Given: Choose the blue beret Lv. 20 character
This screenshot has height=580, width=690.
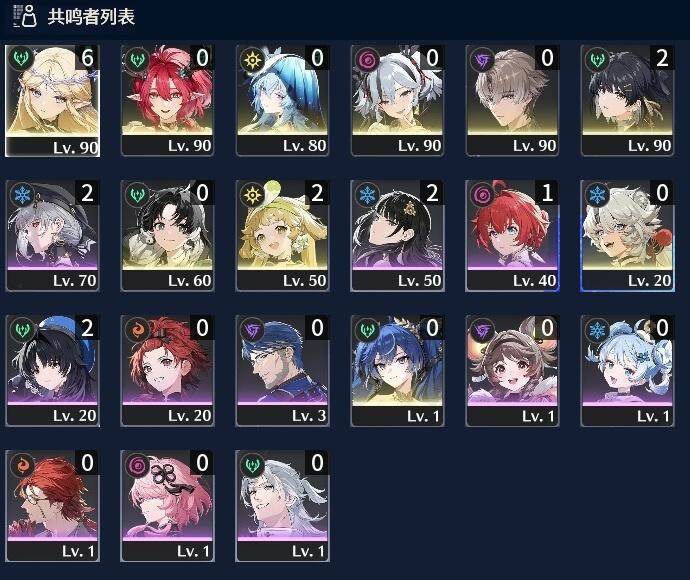Looking at the screenshot, I should [52, 371].
